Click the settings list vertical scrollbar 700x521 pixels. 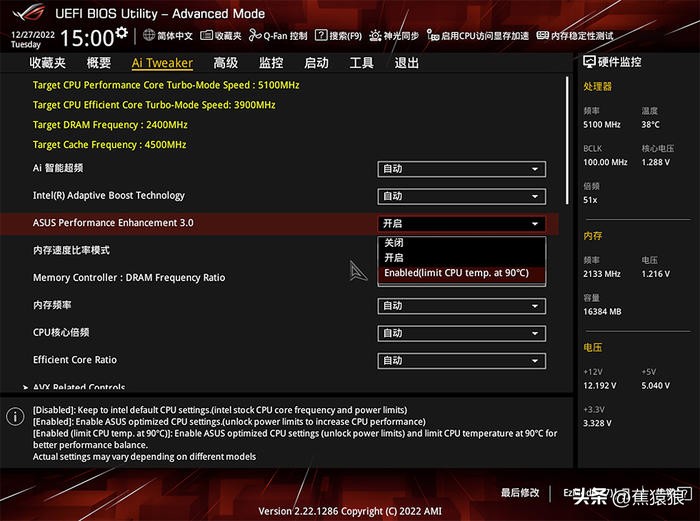[x=567, y=141]
